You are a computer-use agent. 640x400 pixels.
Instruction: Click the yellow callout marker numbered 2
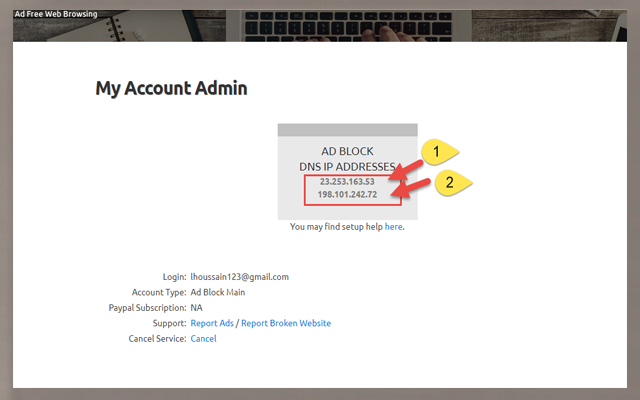(x=450, y=183)
